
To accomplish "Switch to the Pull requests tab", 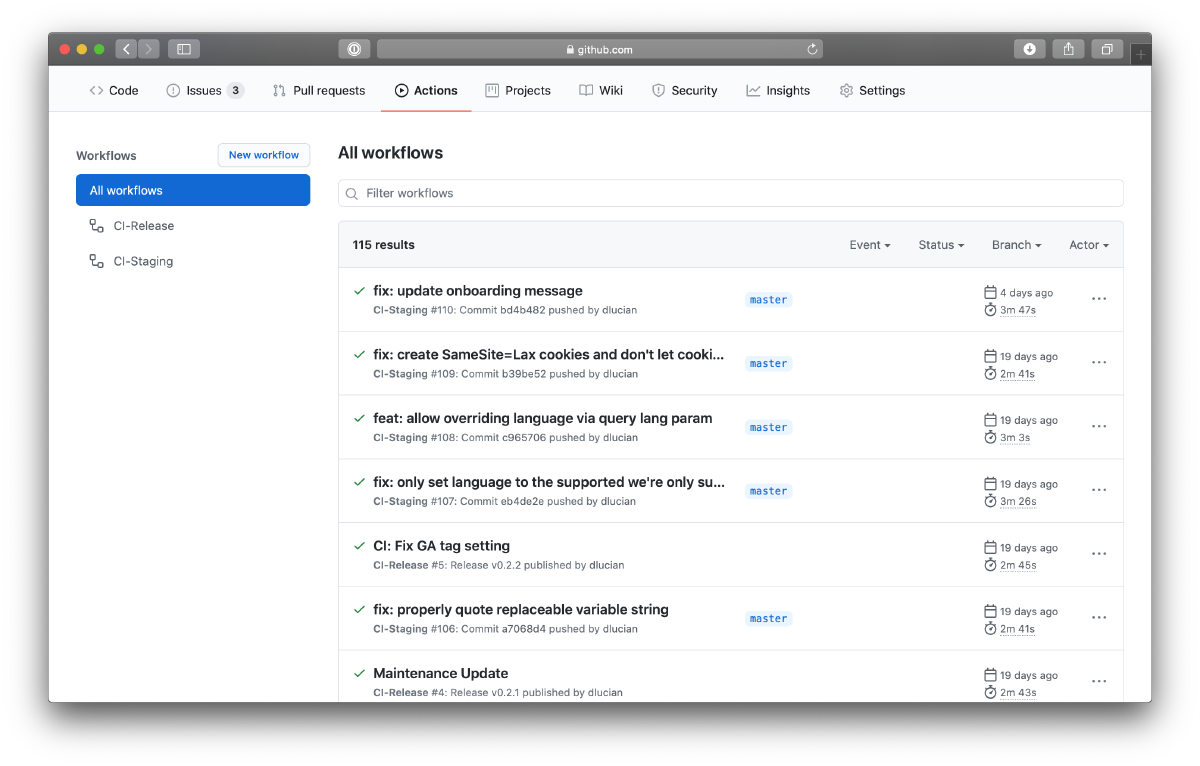I will point(318,90).
